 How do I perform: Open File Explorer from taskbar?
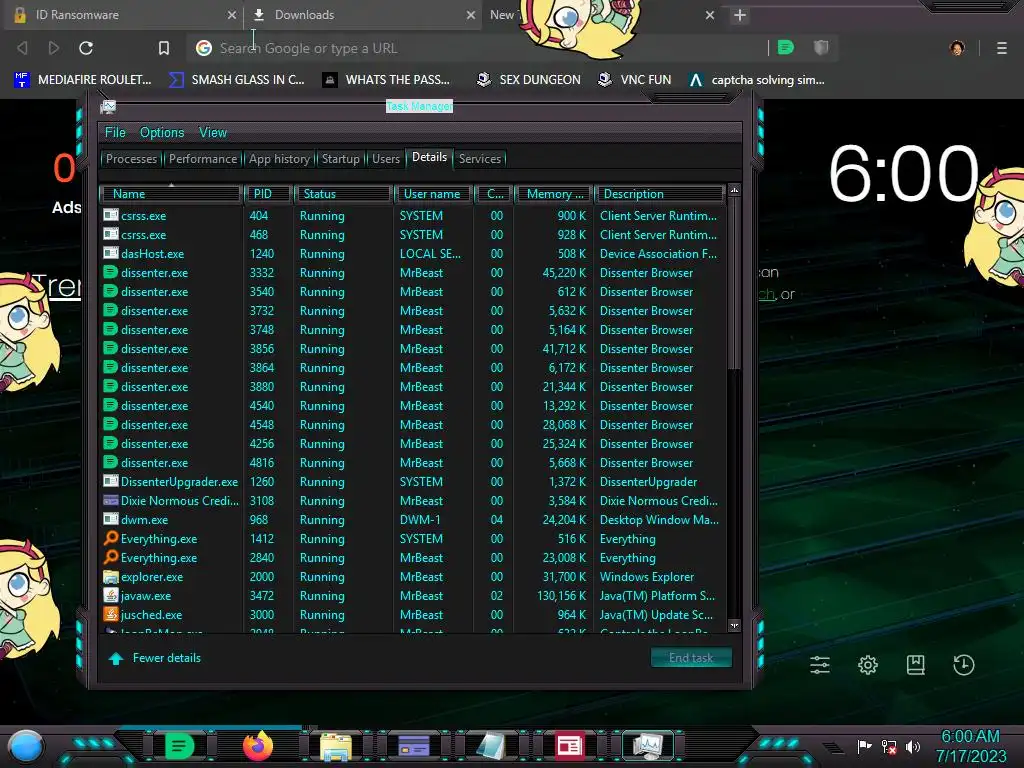[x=336, y=746]
